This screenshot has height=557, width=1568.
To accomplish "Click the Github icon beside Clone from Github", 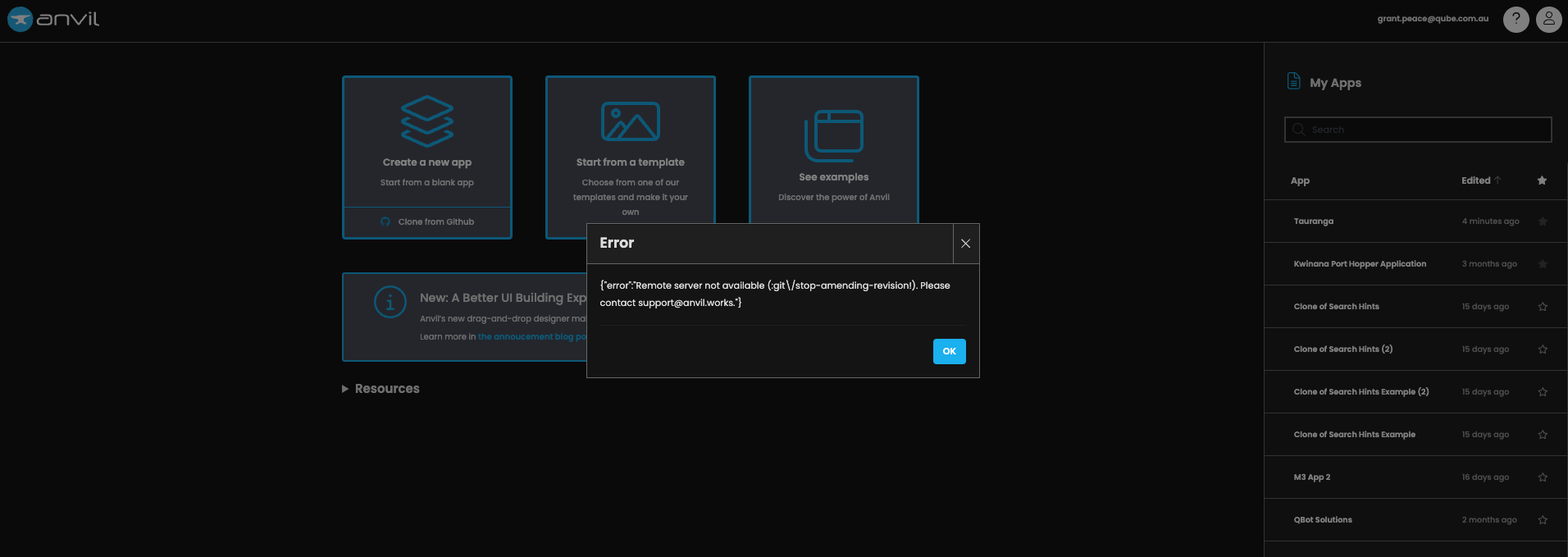I will pyautogui.click(x=385, y=221).
